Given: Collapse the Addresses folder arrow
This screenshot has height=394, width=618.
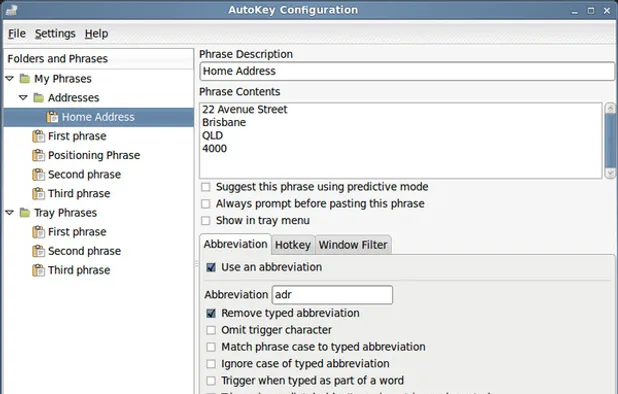Looking at the screenshot, I should (24, 98).
